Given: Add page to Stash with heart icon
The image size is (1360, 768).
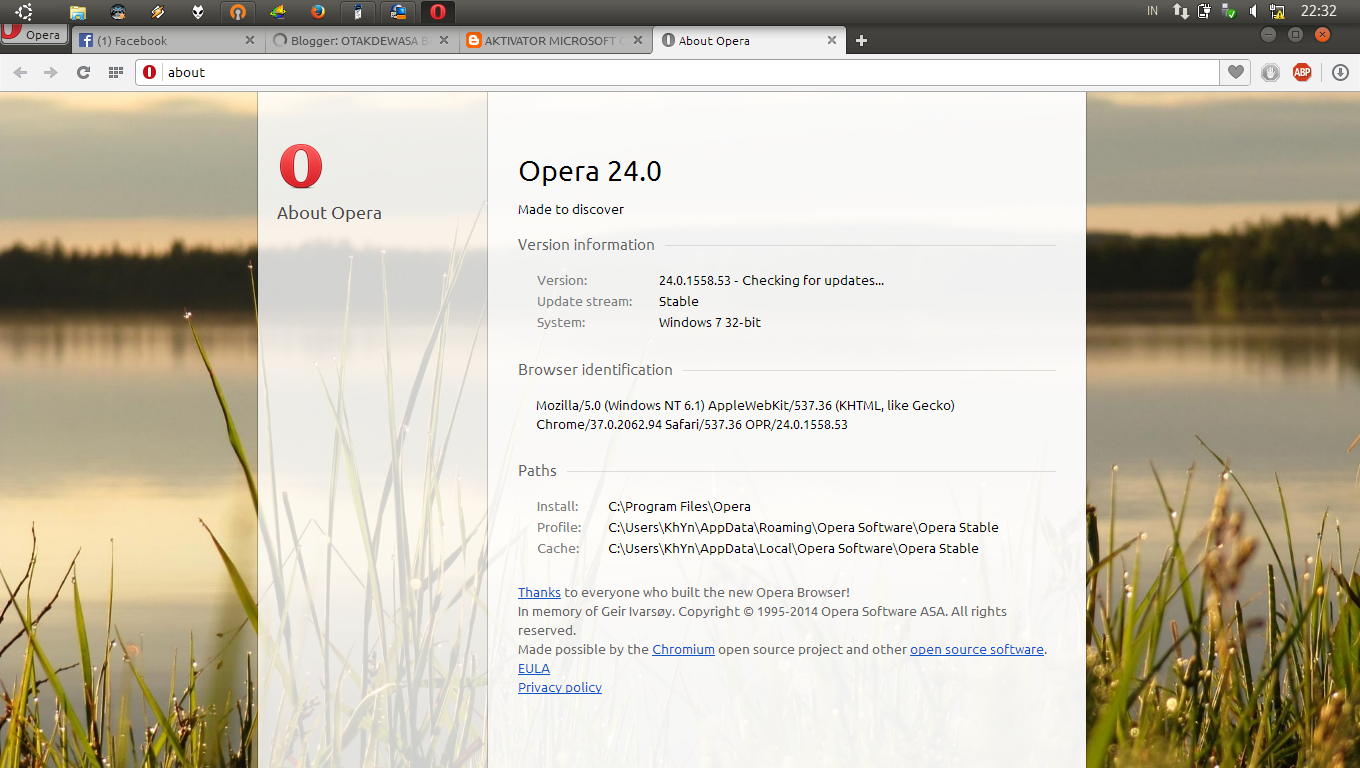Looking at the screenshot, I should [1236, 72].
